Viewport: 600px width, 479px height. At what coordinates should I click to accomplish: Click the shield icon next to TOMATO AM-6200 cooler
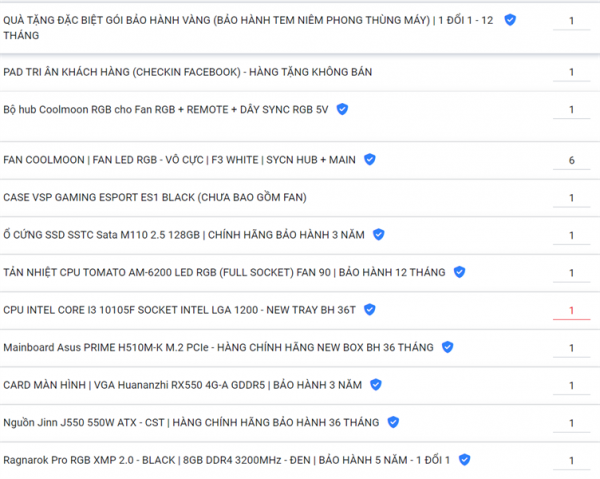pyautogui.click(x=459, y=272)
